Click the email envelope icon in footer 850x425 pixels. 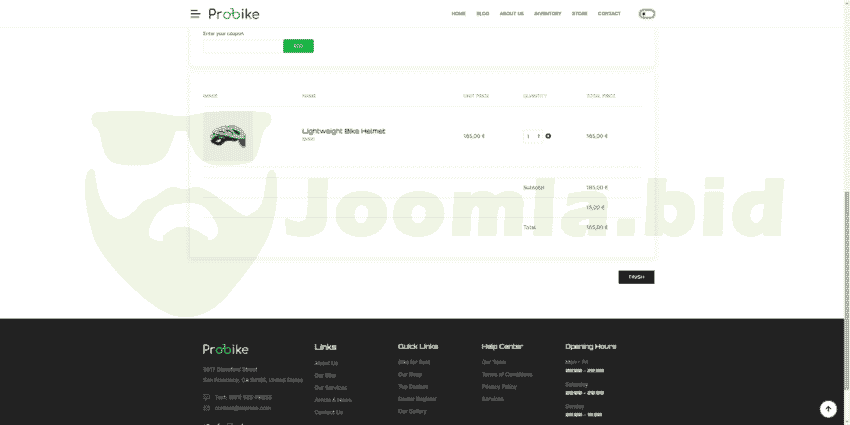(x=207, y=408)
